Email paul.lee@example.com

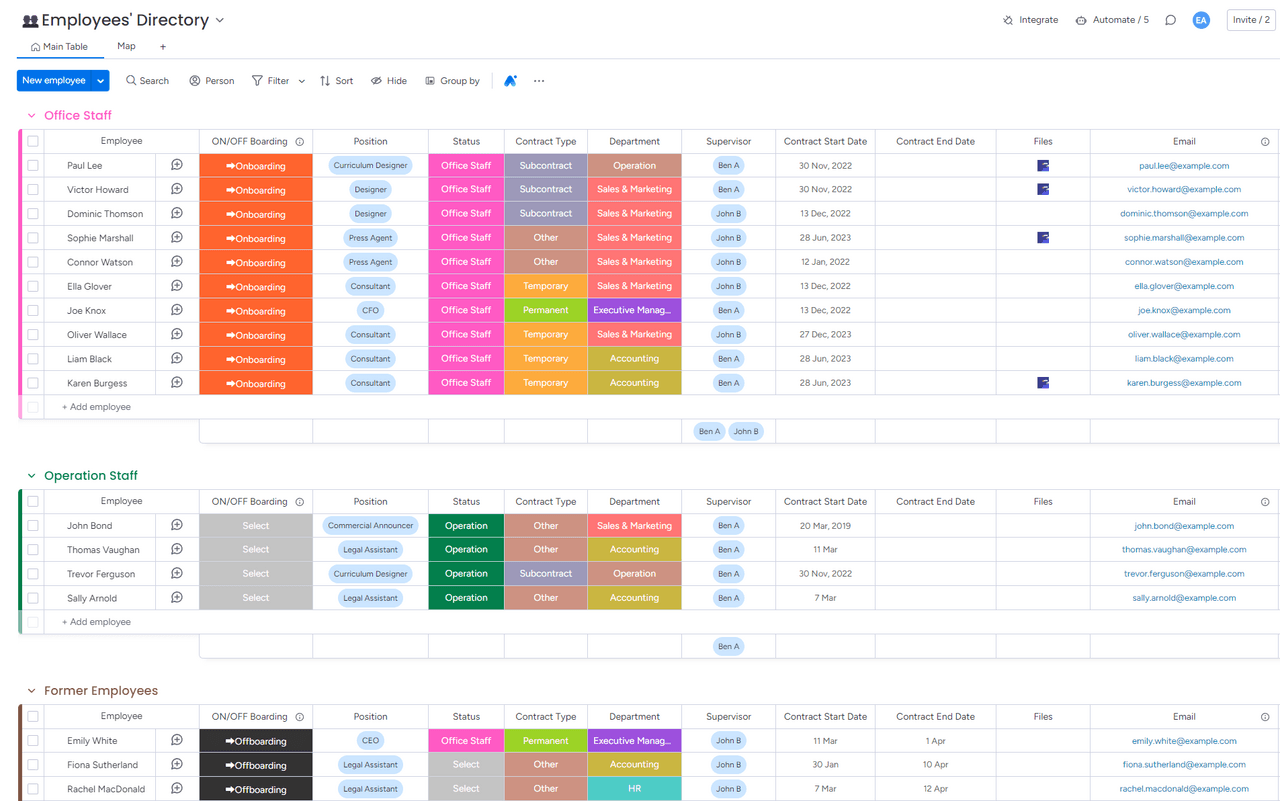1184,166
